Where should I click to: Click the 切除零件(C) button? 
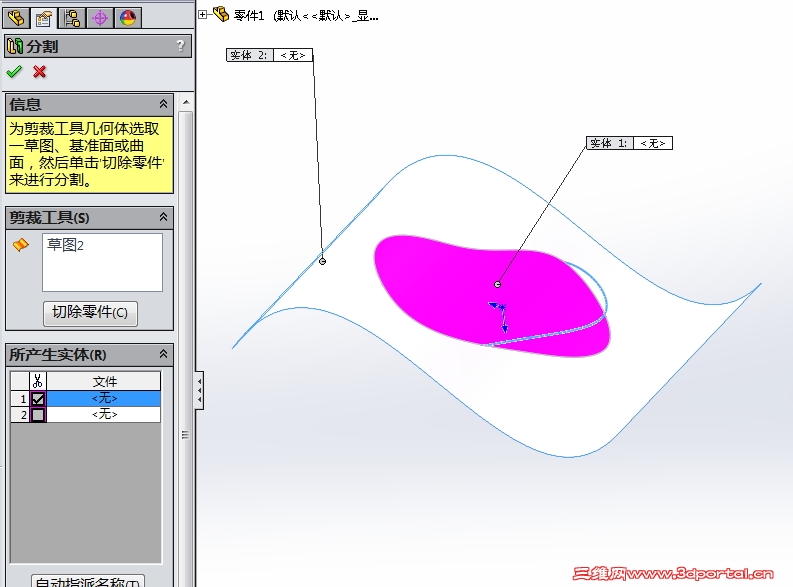coord(90,313)
